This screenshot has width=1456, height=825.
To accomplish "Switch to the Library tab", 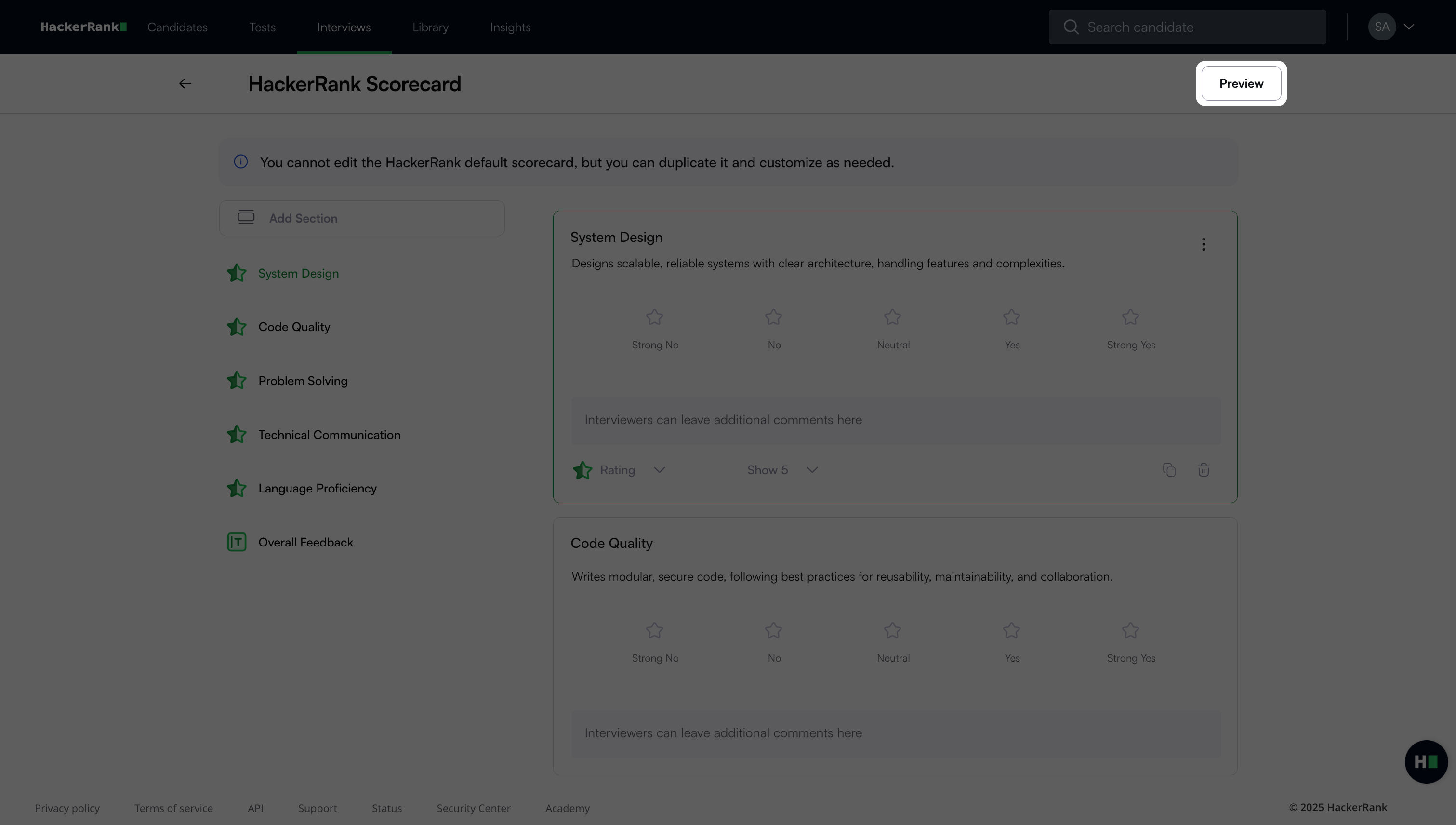I will click(430, 27).
